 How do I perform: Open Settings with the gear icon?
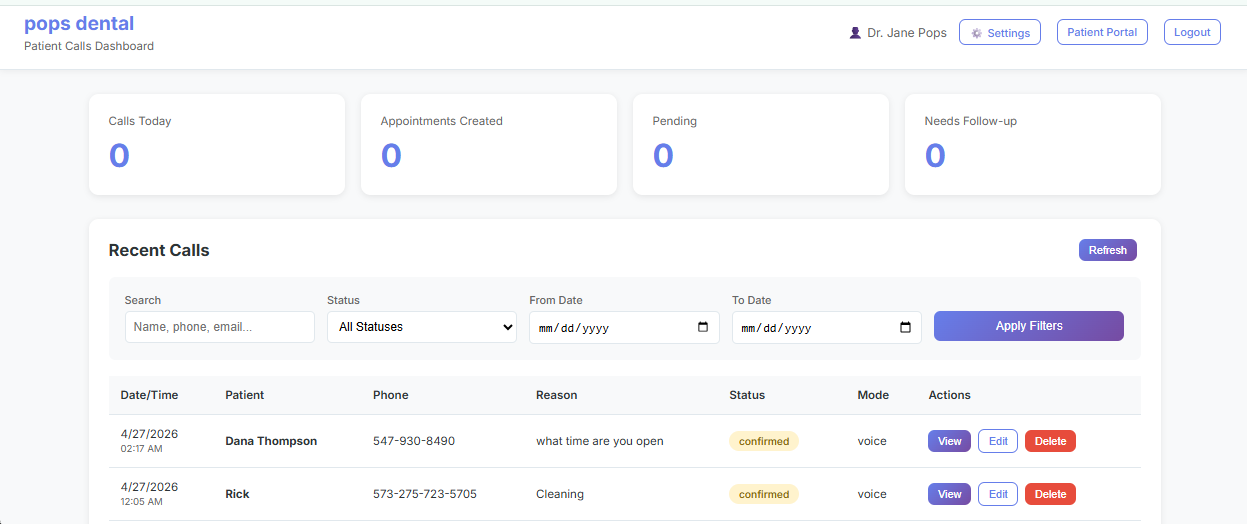pyautogui.click(x=999, y=33)
